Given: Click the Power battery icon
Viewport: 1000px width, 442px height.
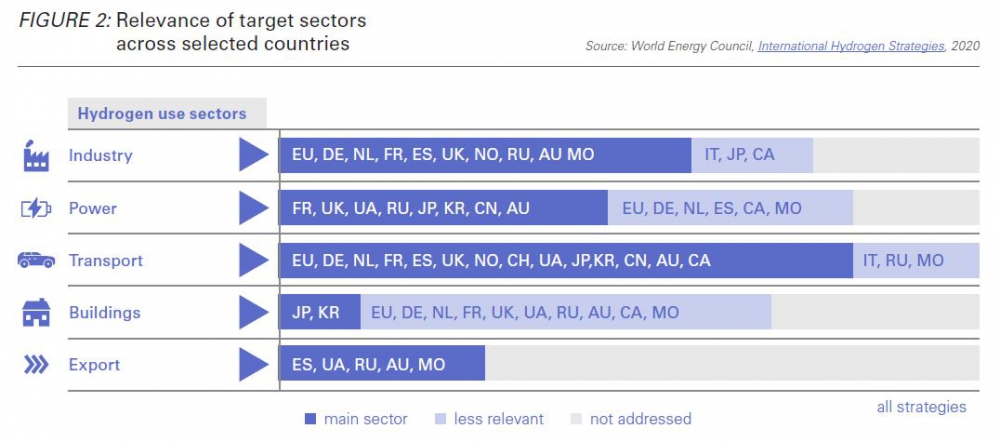Looking at the screenshot, I should tap(36, 208).
